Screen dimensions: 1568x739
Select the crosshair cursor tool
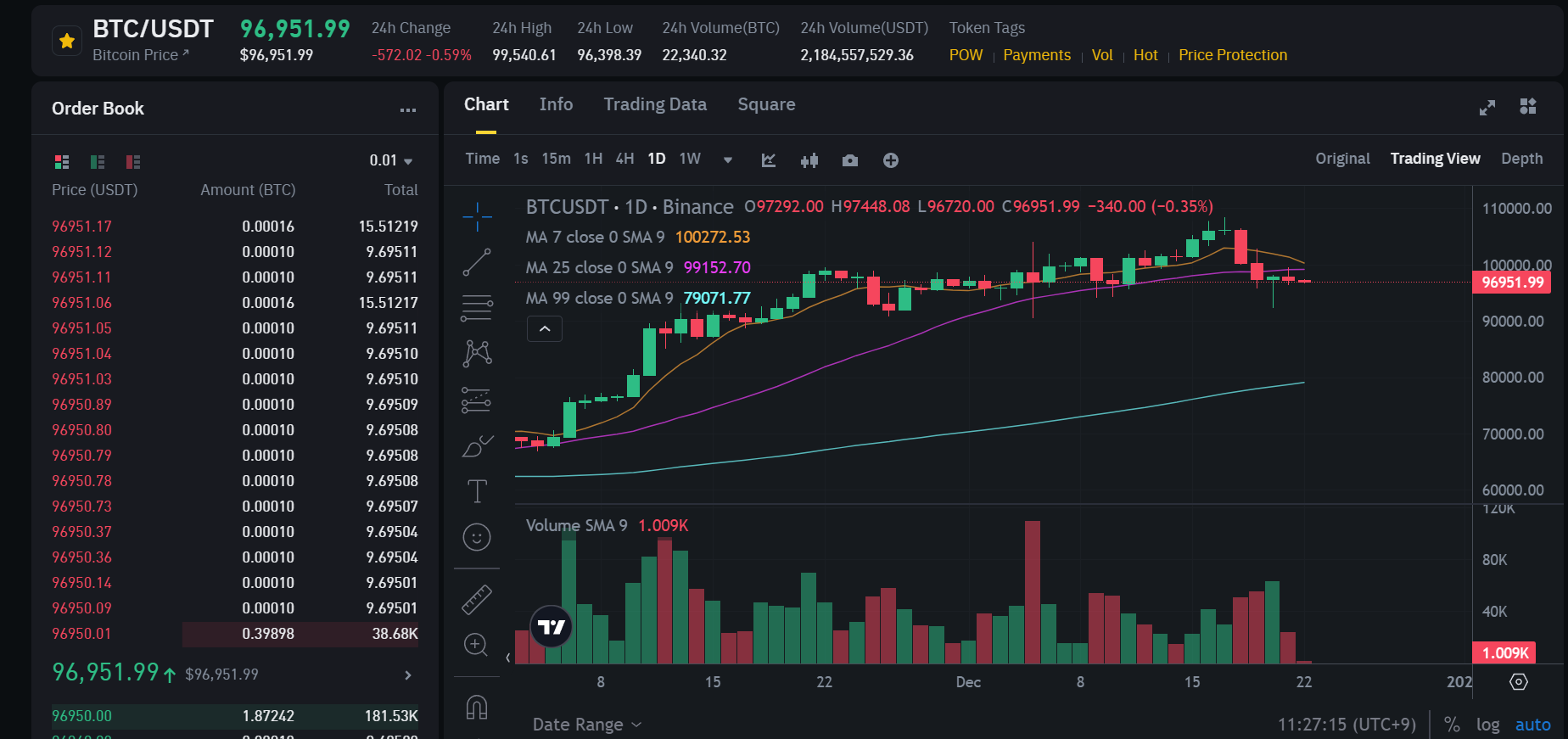pos(477,217)
